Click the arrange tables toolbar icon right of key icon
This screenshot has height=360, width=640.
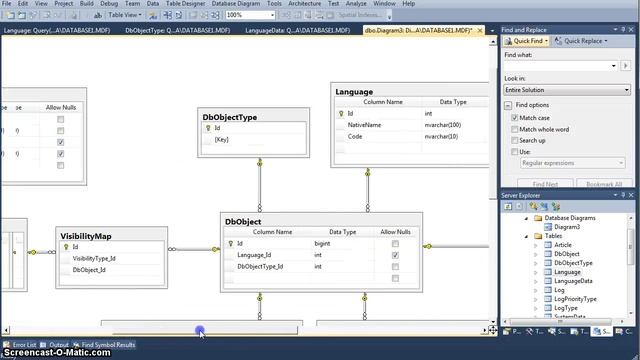[167, 16]
